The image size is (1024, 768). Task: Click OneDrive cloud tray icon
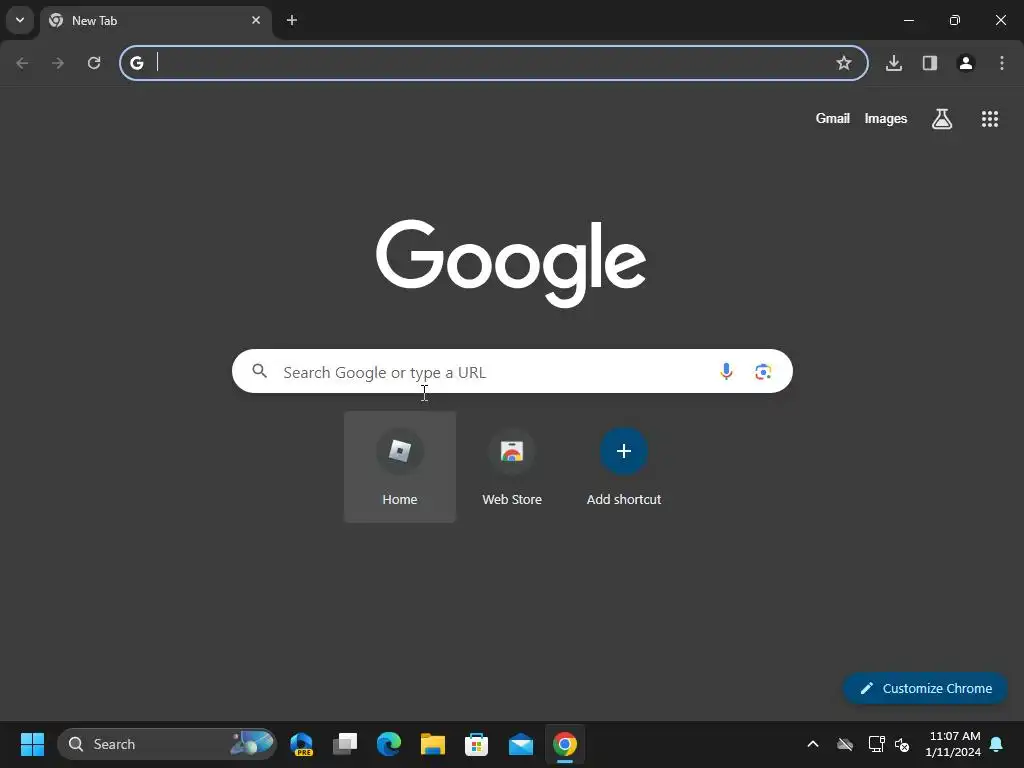pos(845,744)
